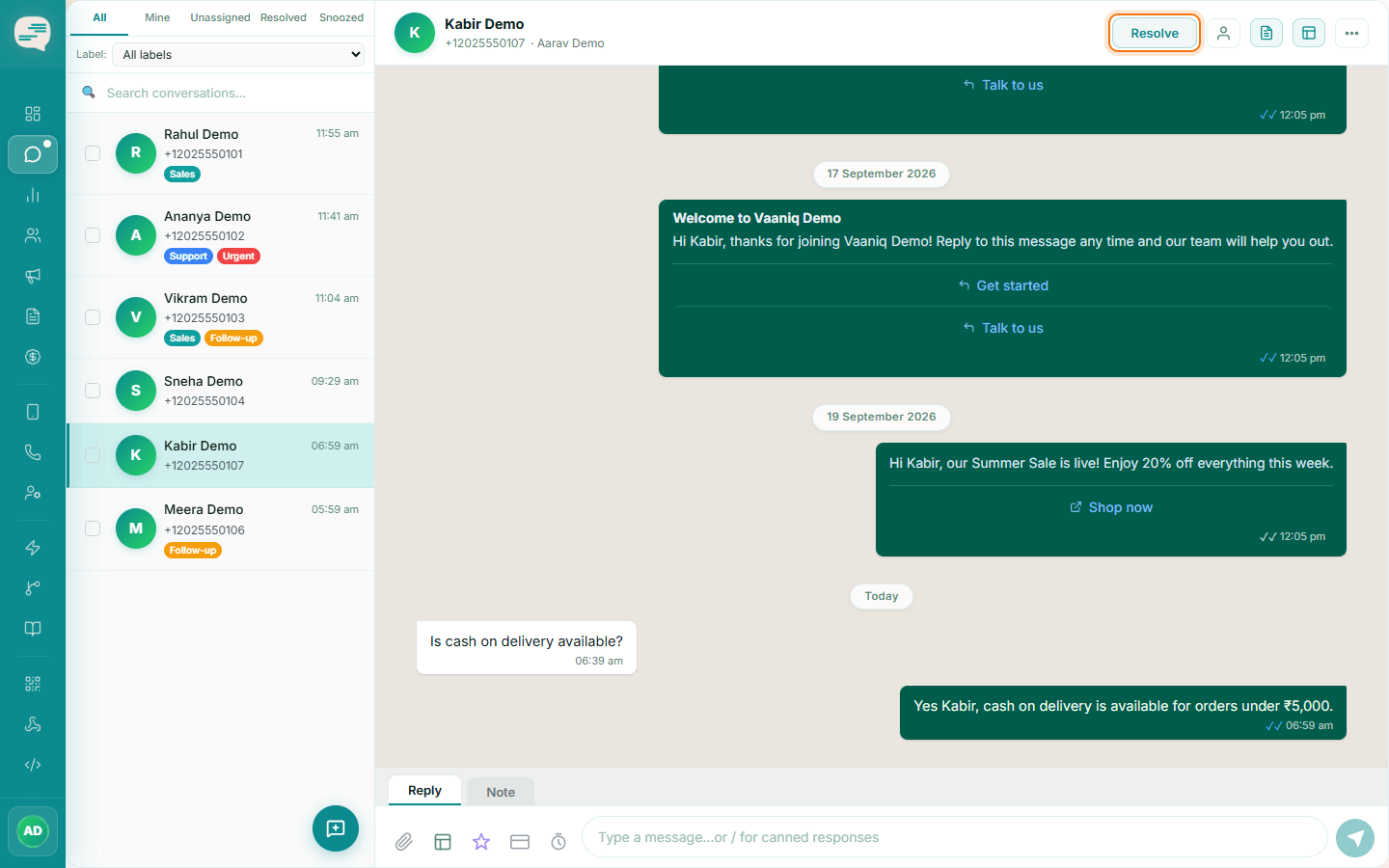Click the Shop now link

pos(1111,507)
